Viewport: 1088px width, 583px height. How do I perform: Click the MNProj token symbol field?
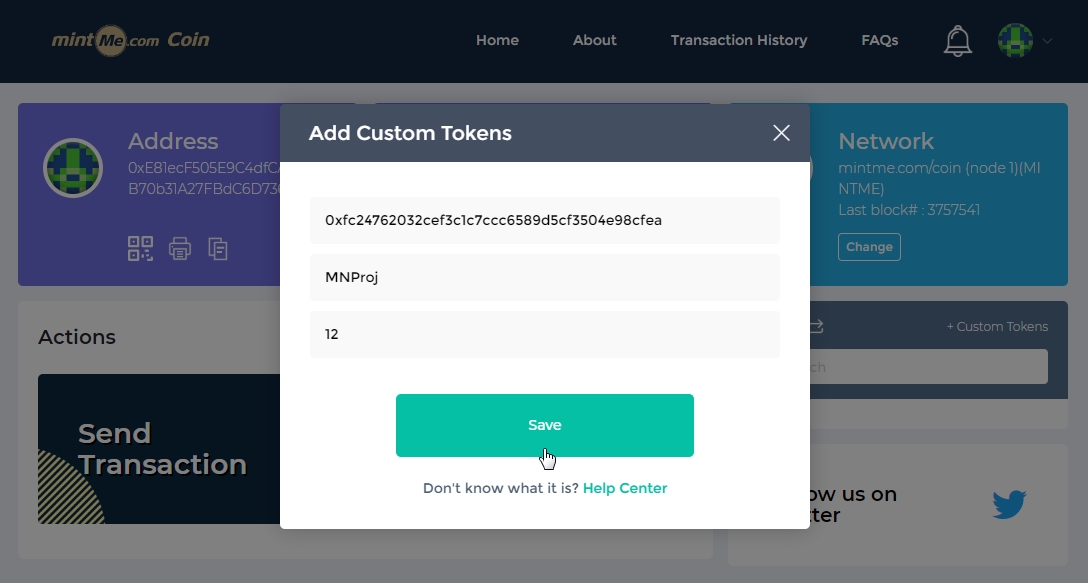(544, 277)
